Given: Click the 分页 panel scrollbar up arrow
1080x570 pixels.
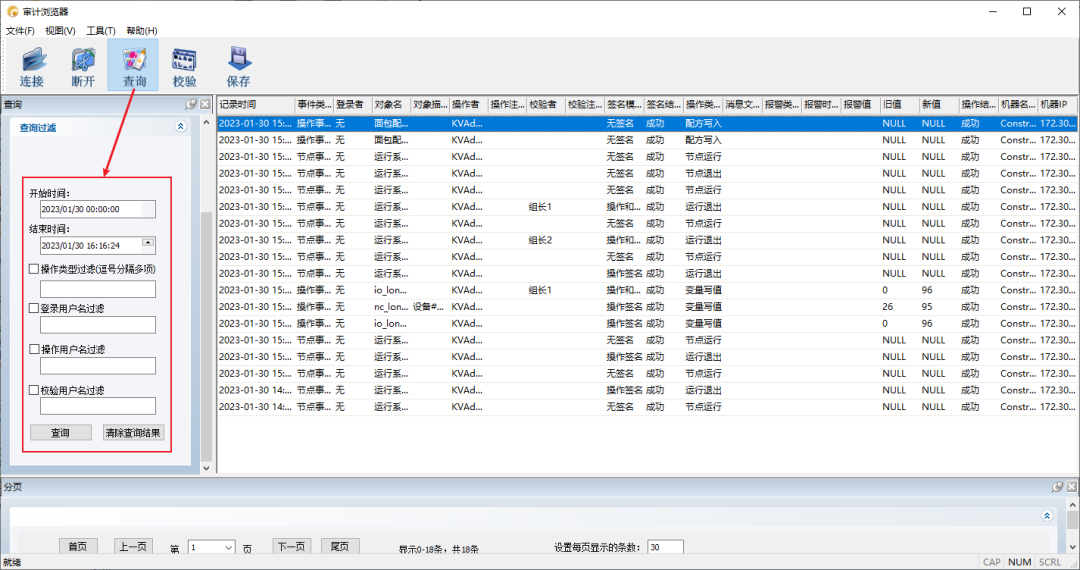Looking at the screenshot, I should click(1072, 505).
